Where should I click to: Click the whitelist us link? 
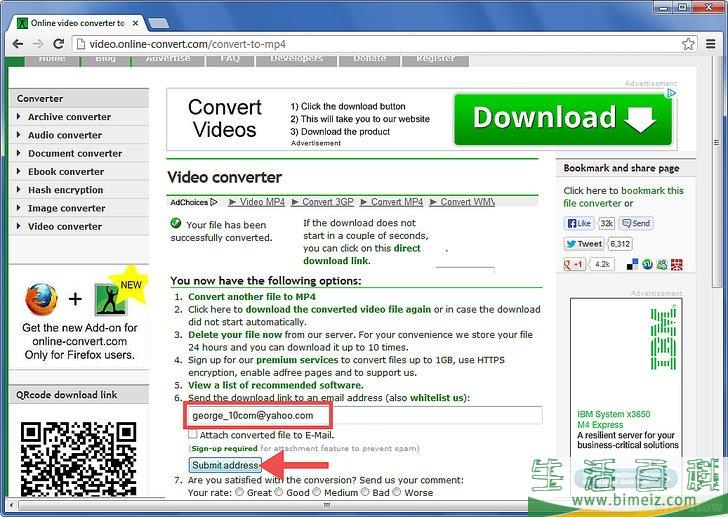[437, 398]
